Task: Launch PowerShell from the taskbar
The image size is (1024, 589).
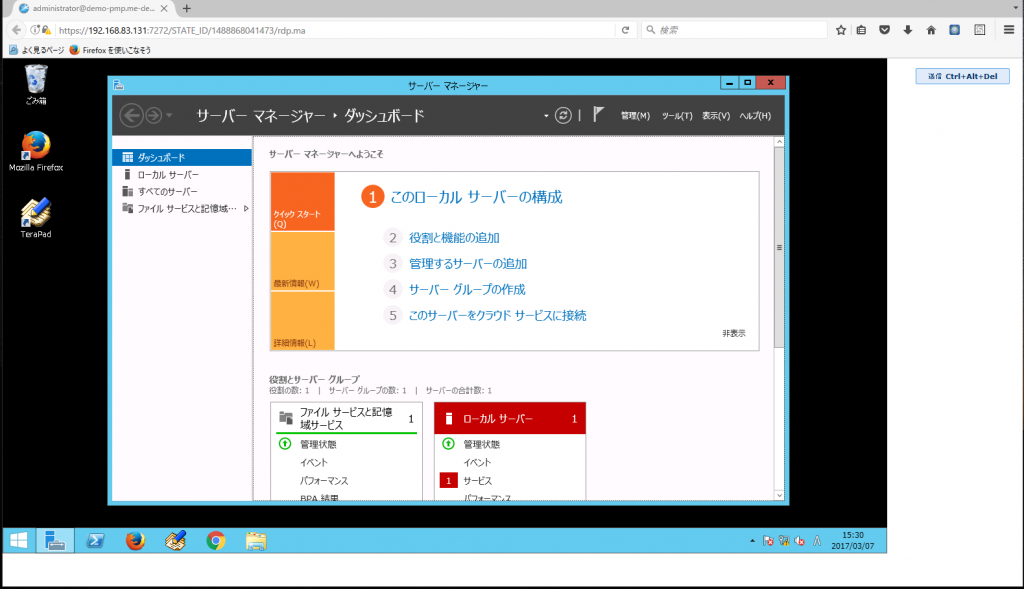Action: tap(95, 541)
